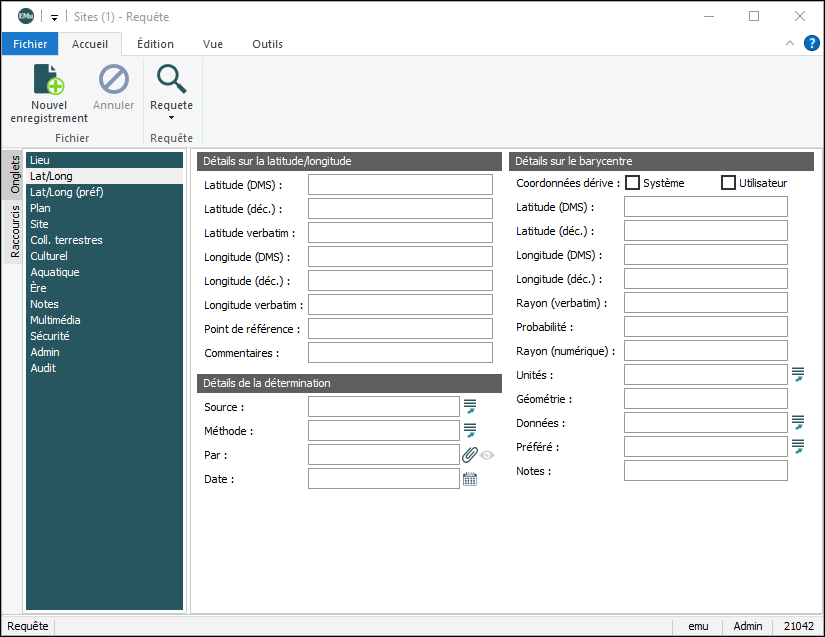Open the lookup list icon beside Unités
The image size is (825, 637).
(798, 375)
